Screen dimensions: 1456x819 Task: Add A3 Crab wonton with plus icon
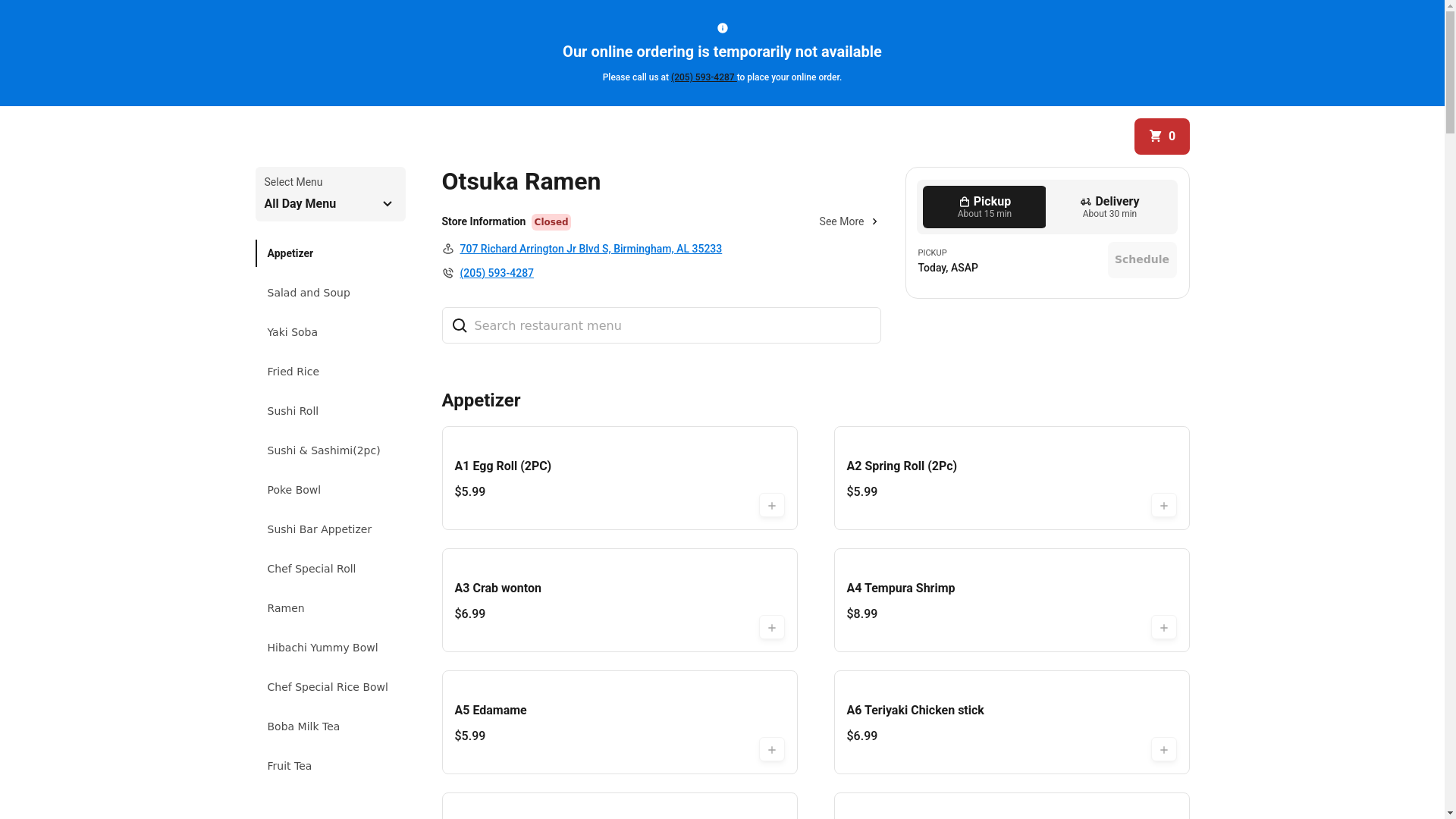click(772, 628)
